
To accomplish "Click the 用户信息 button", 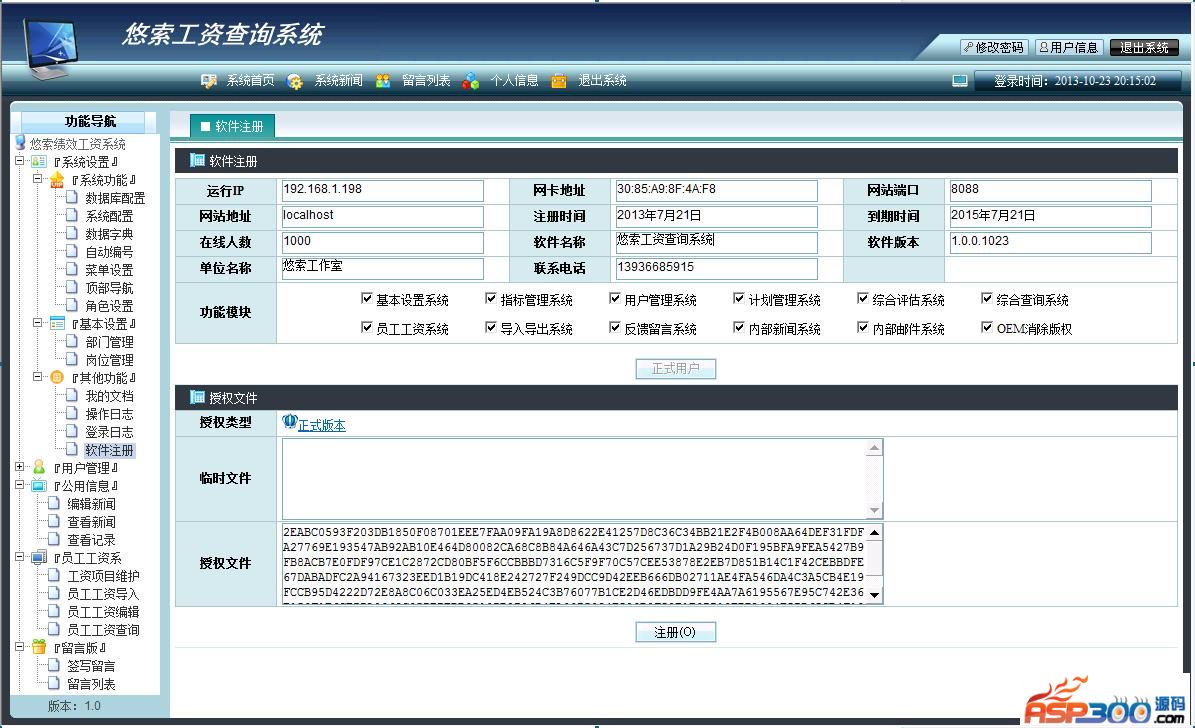I will tap(1069, 48).
